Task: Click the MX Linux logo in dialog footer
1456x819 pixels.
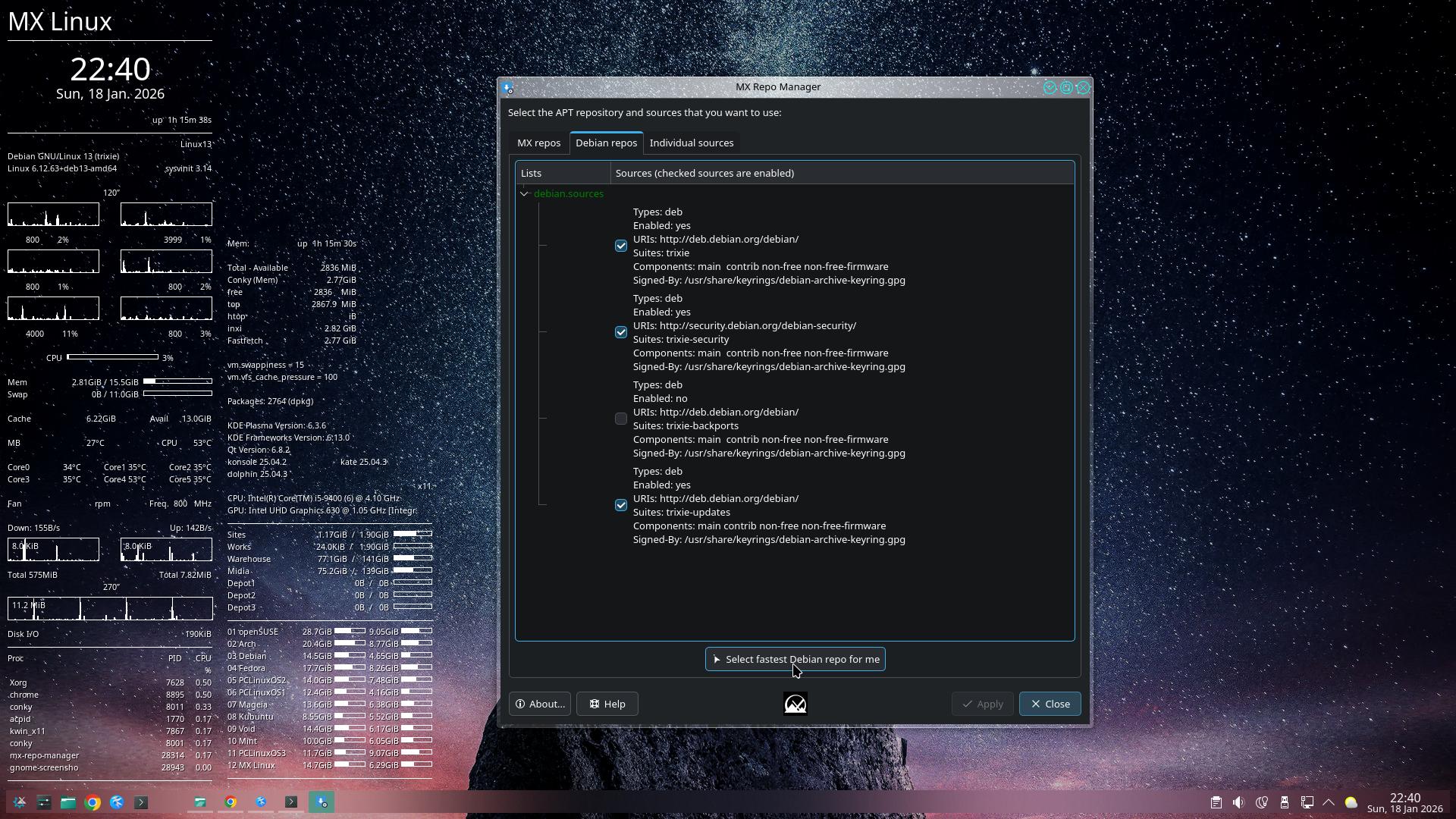Action: 795,704
